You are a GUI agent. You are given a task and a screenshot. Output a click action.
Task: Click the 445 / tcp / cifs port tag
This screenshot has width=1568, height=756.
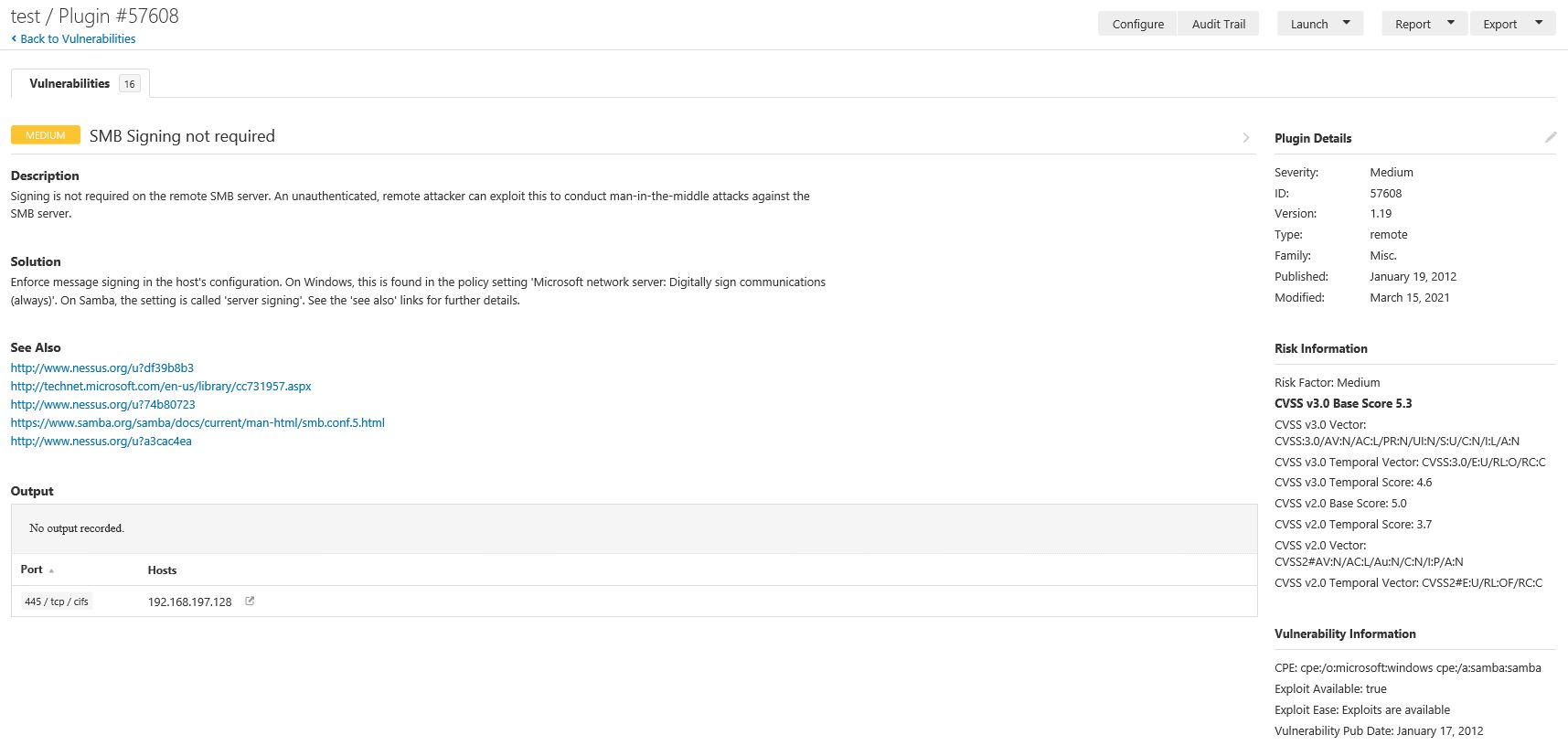pos(57,602)
